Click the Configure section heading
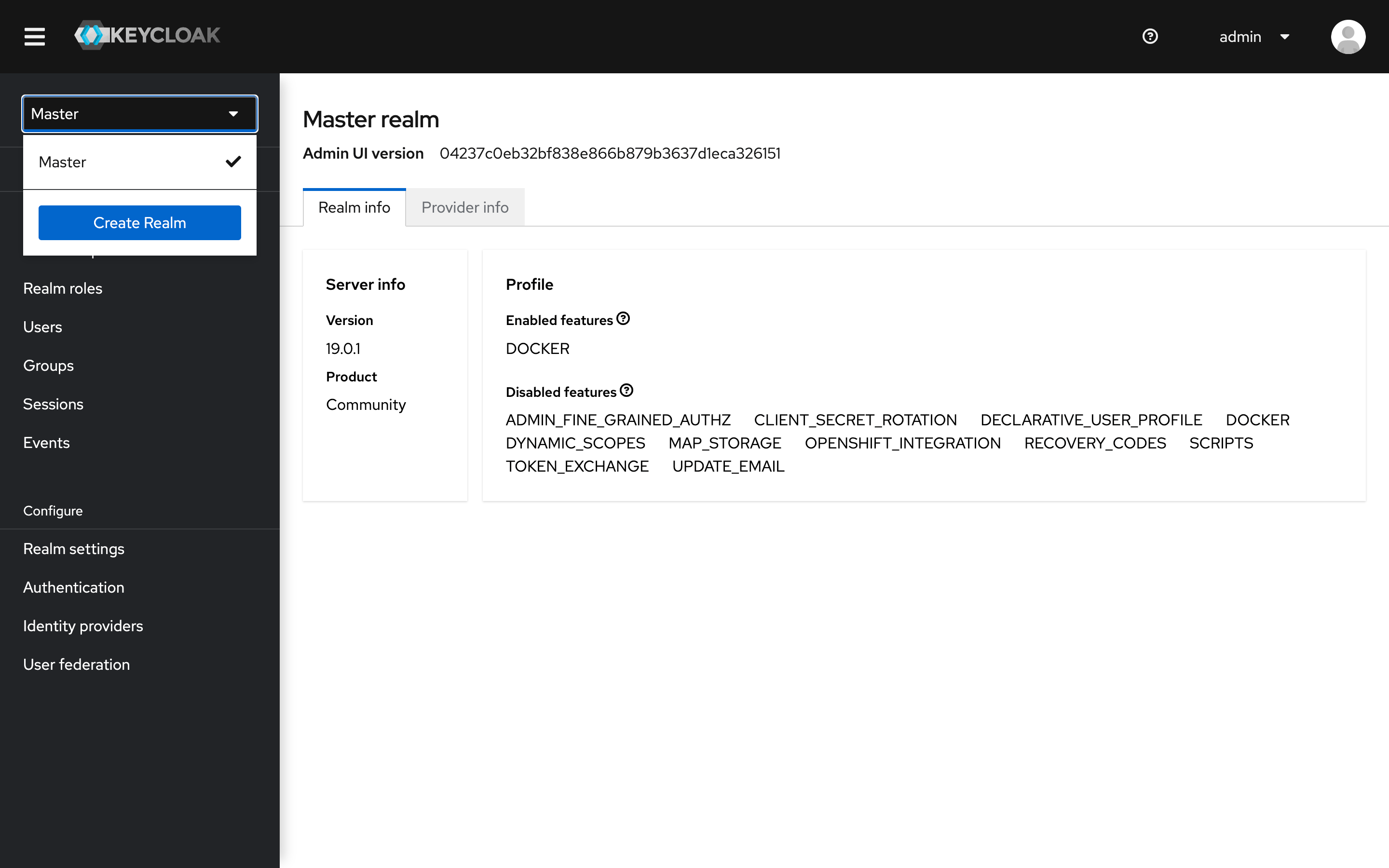The height and width of the screenshot is (868, 1389). pyautogui.click(x=53, y=510)
